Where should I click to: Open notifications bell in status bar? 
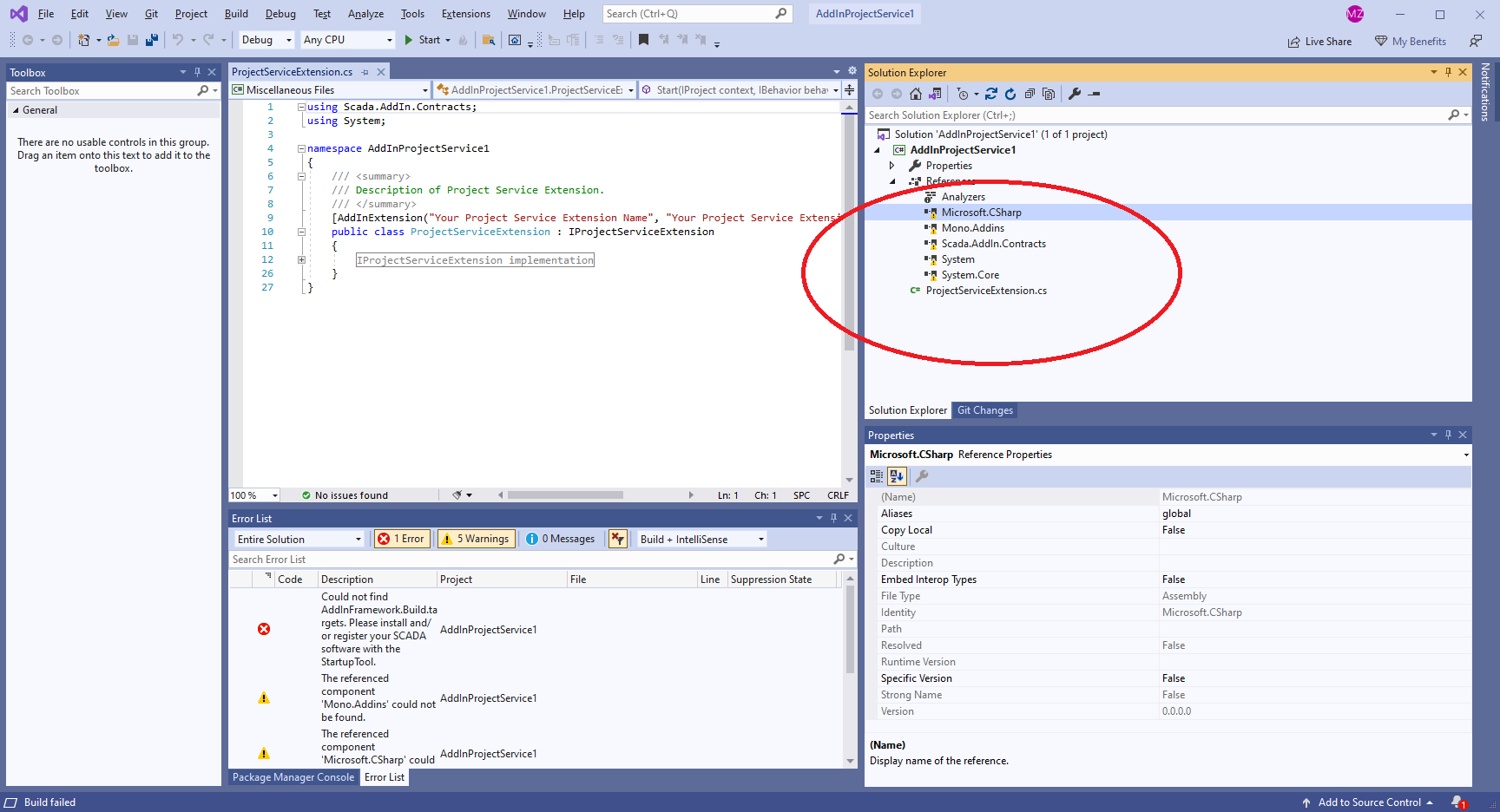(1458, 802)
